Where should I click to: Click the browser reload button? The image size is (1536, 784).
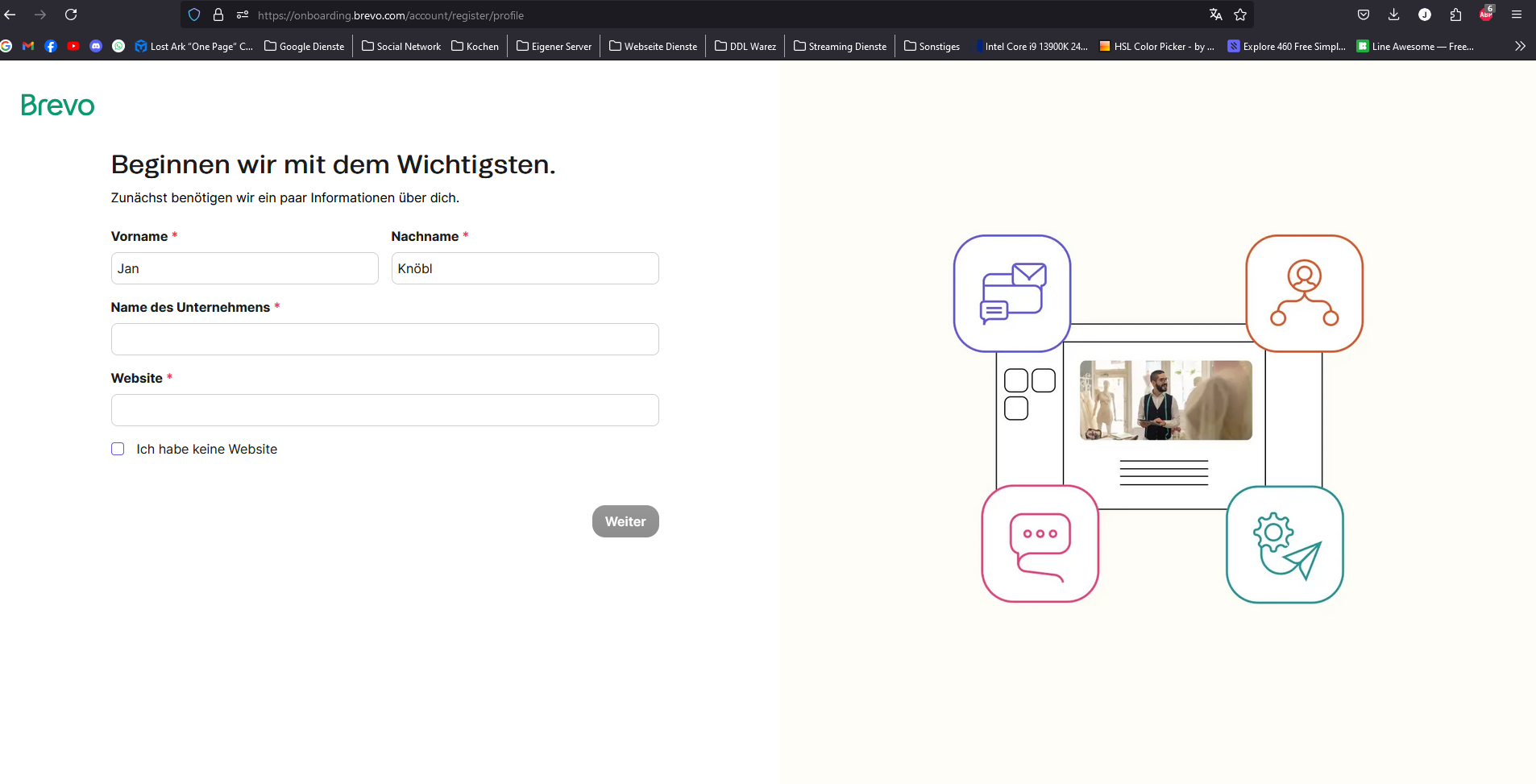pos(71,15)
